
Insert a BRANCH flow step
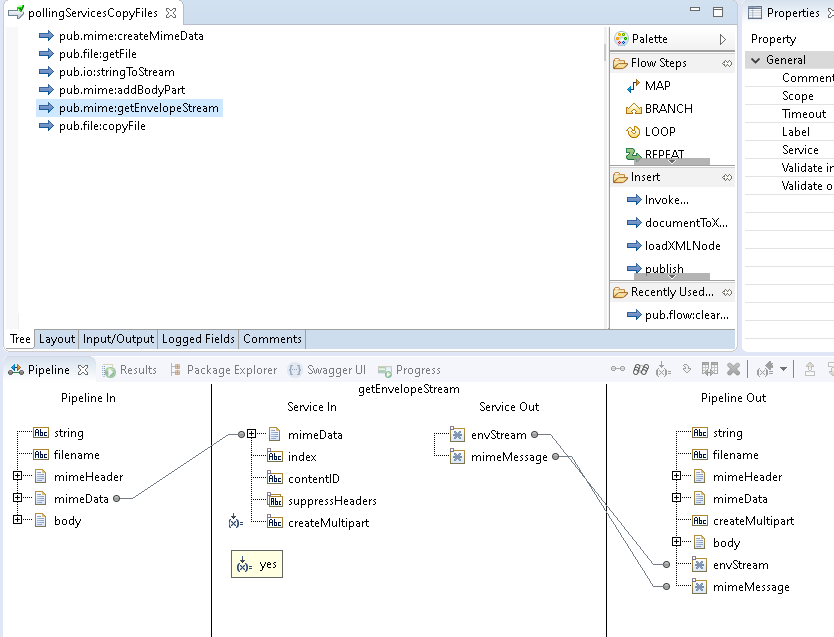coord(665,108)
